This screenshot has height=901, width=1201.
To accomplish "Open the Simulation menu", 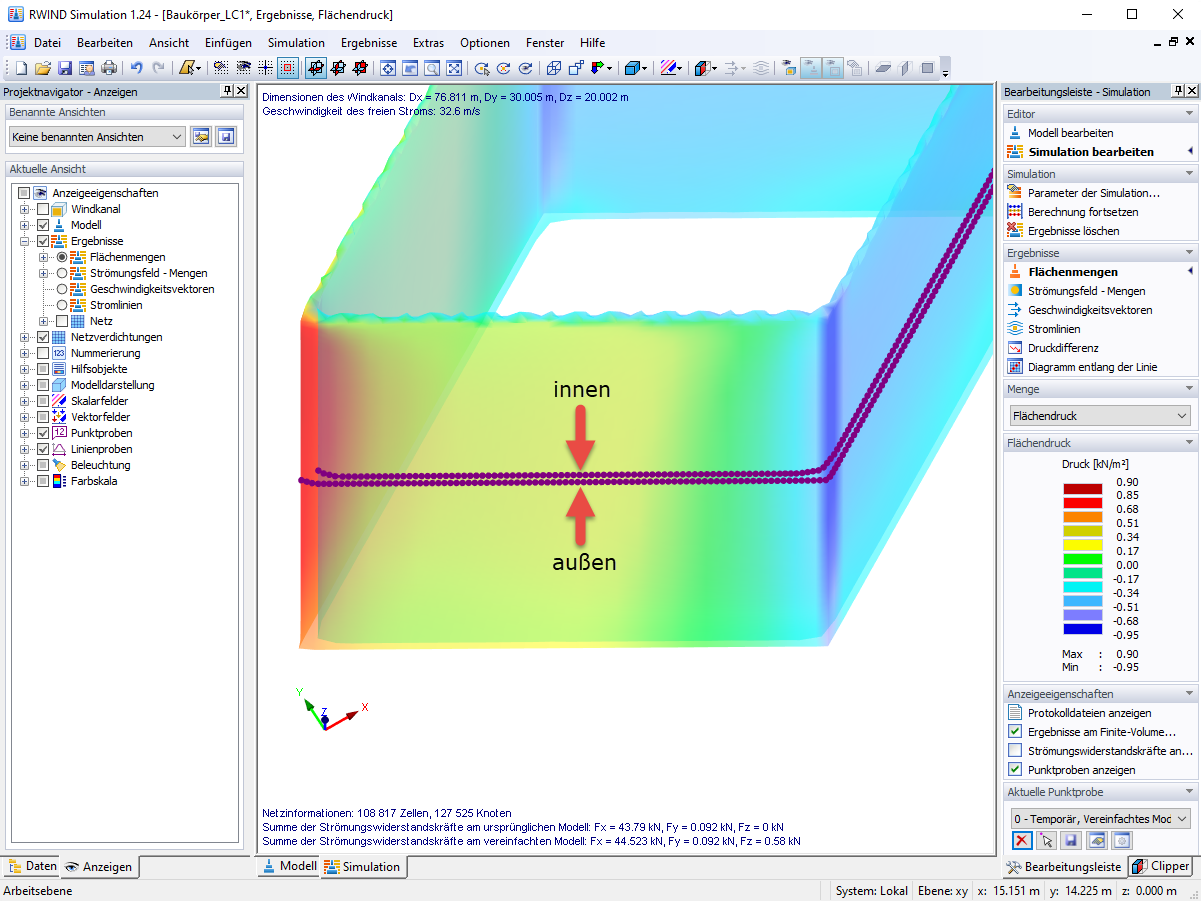I will pyautogui.click(x=296, y=43).
